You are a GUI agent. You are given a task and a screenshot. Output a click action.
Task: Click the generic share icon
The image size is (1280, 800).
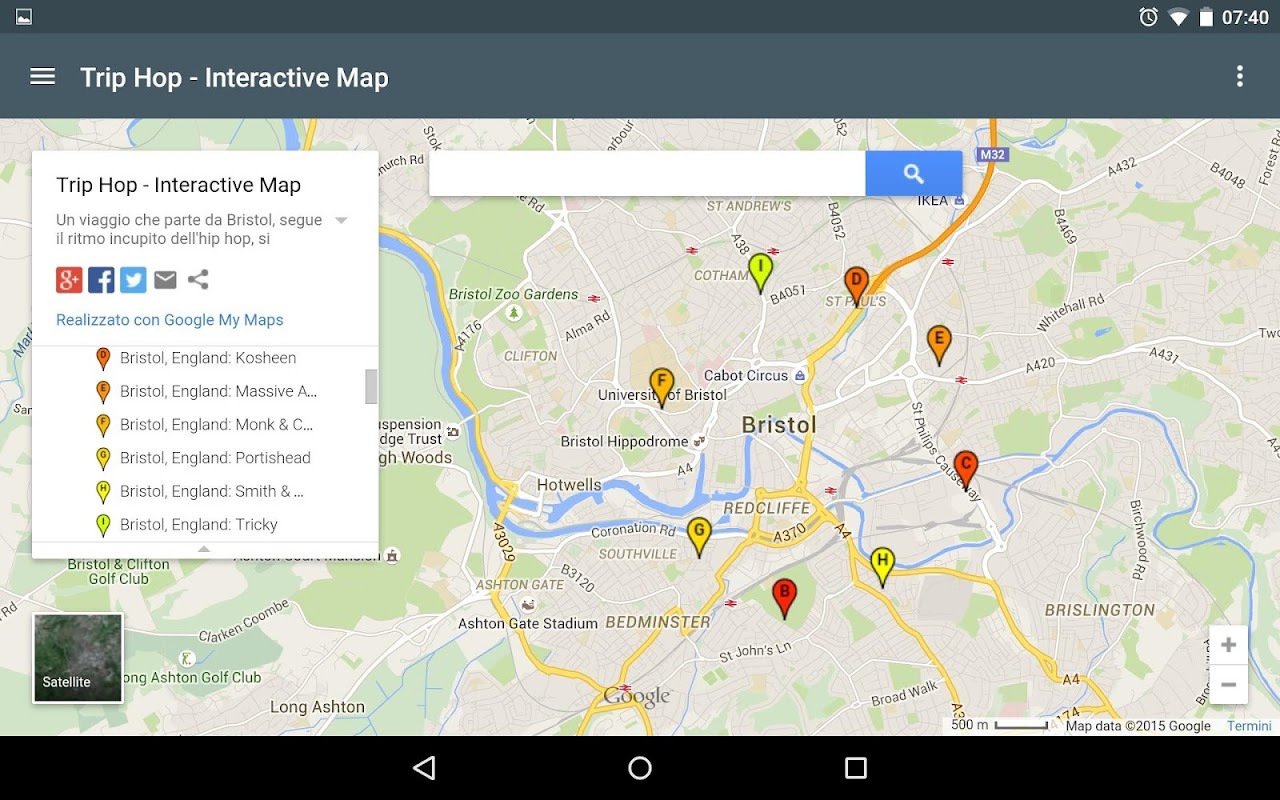point(198,280)
